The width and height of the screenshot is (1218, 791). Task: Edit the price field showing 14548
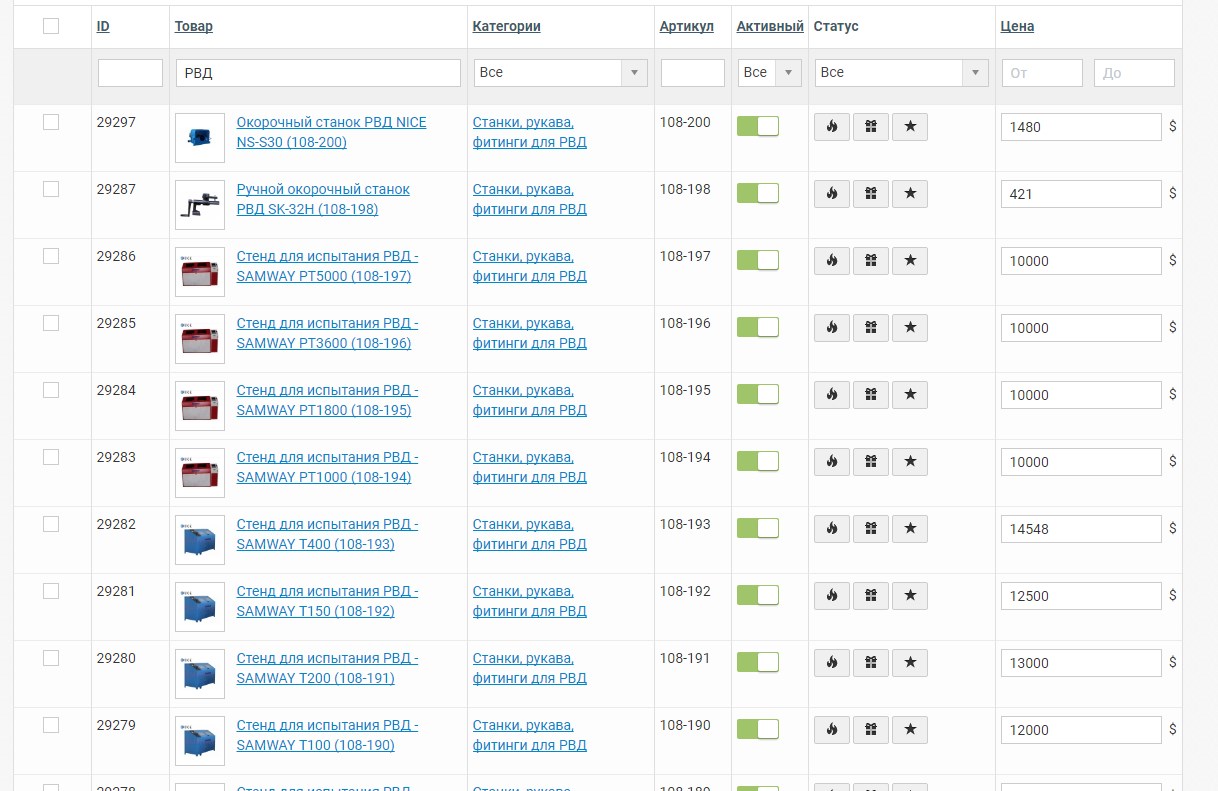(x=1081, y=529)
